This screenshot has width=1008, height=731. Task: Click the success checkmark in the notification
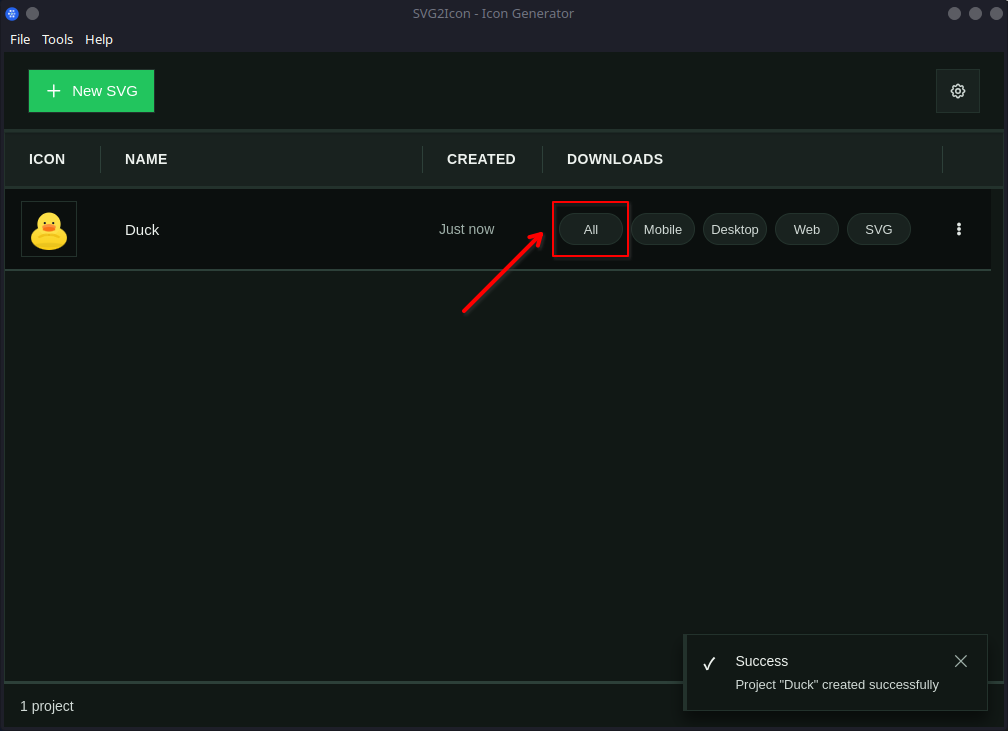(709, 662)
